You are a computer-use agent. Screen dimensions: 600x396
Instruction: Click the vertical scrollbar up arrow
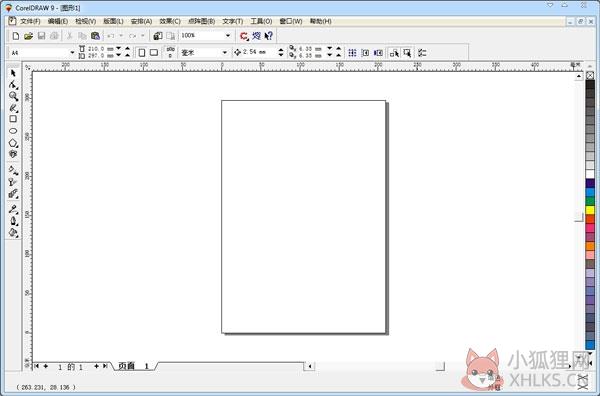pyautogui.click(x=579, y=77)
